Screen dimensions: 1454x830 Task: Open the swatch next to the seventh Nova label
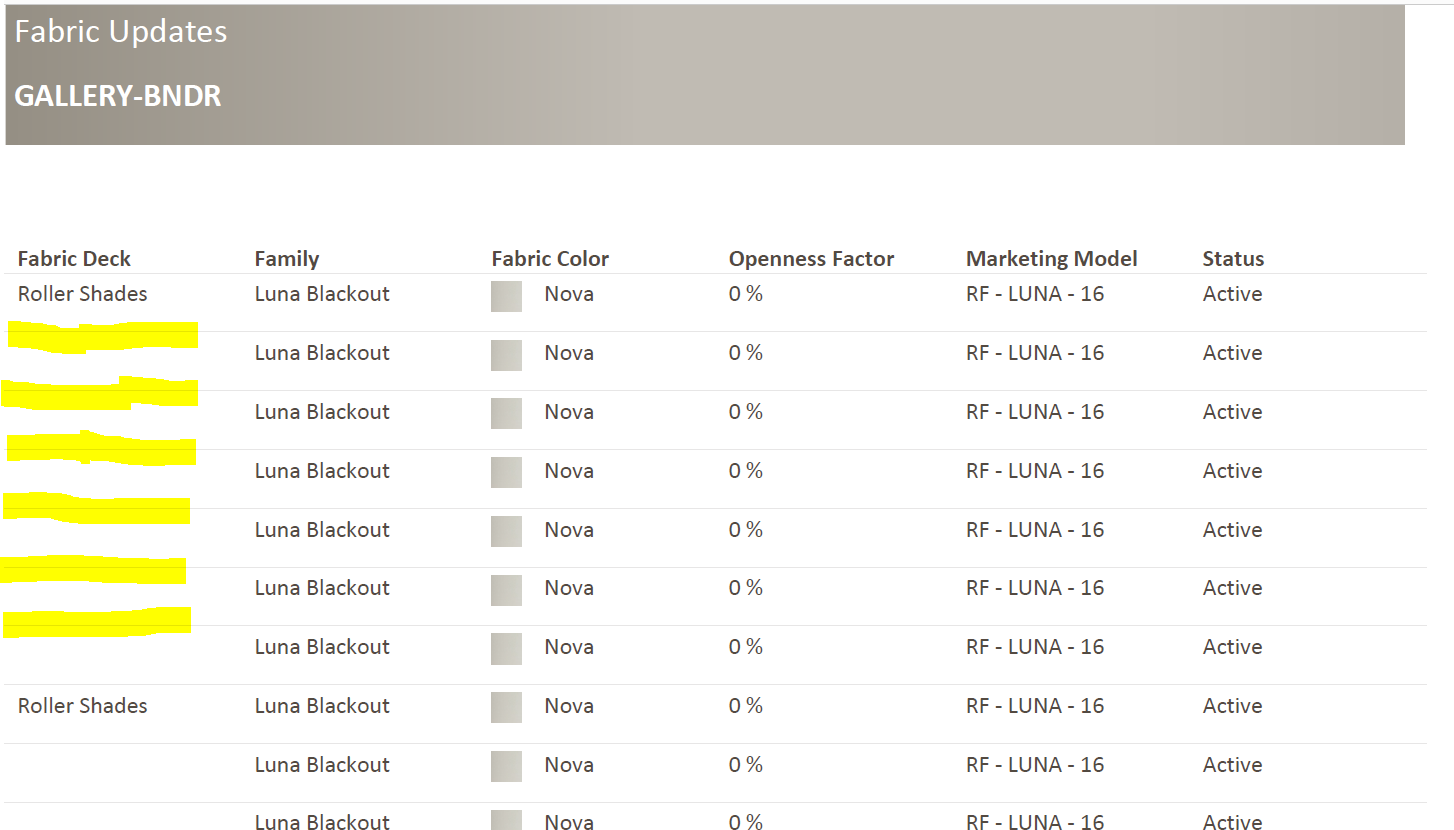pos(506,648)
